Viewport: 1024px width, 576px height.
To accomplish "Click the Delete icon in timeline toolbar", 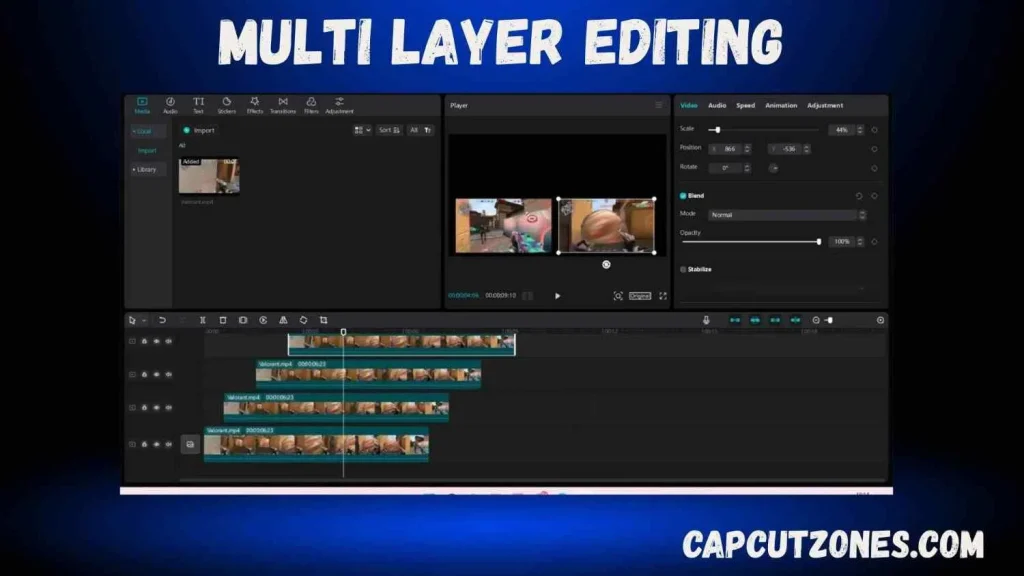I will click(223, 320).
